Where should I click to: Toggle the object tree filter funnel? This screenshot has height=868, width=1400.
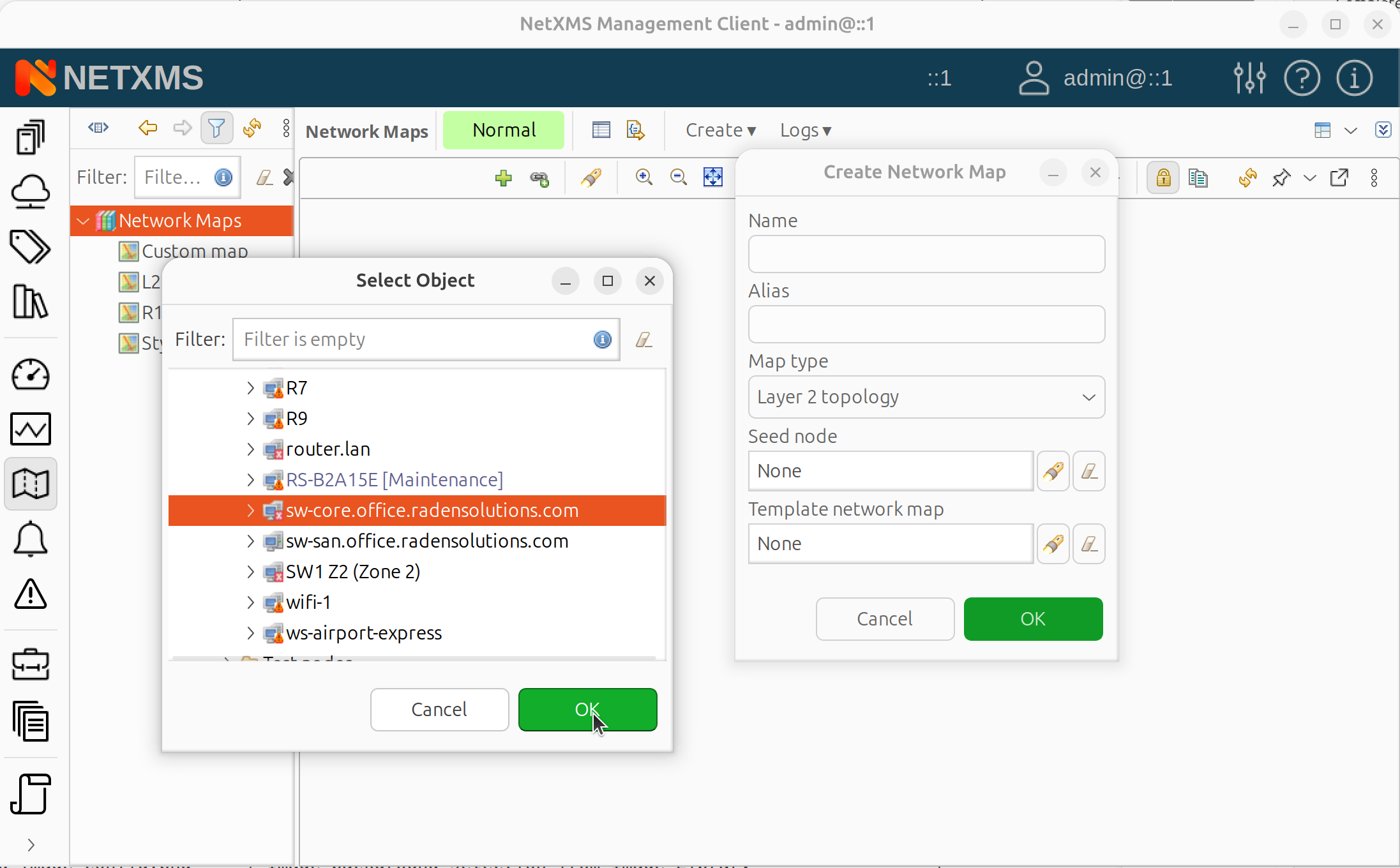click(x=216, y=128)
